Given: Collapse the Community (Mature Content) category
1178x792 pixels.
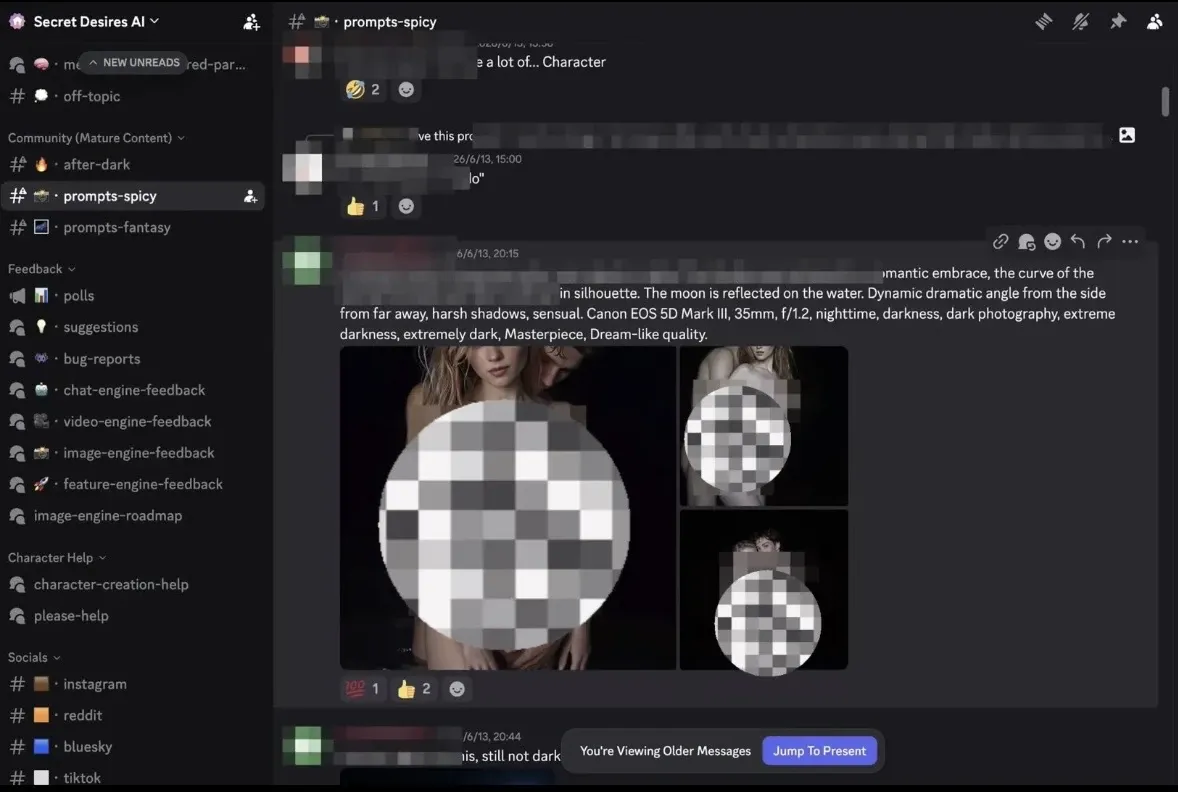Looking at the screenshot, I should point(96,138).
